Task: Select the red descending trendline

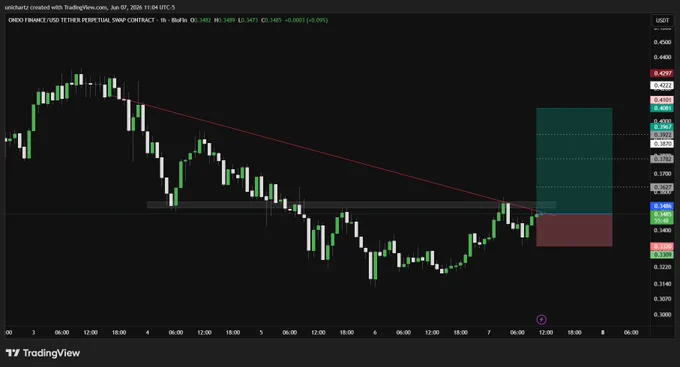Action: click(330, 155)
